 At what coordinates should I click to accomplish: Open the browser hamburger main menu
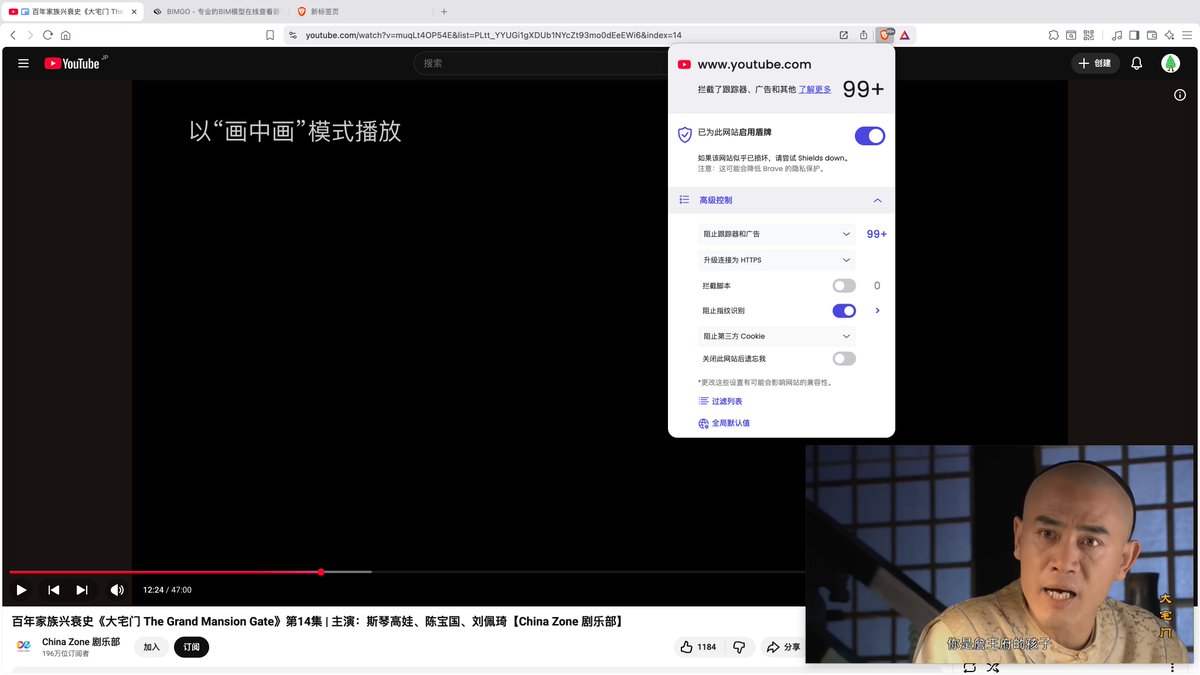[1186, 35]
